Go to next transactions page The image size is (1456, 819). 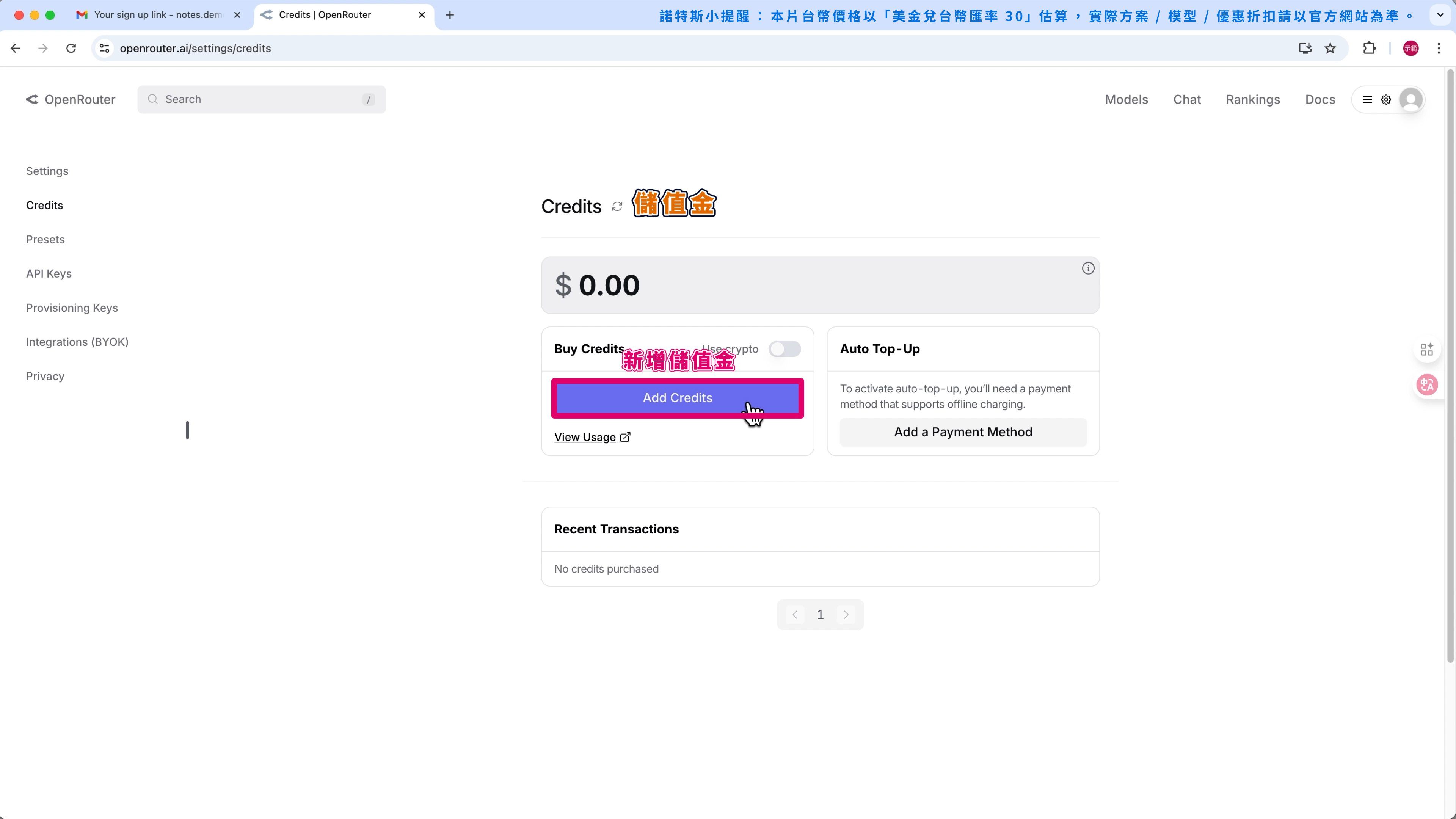click(x=846, y=615)
